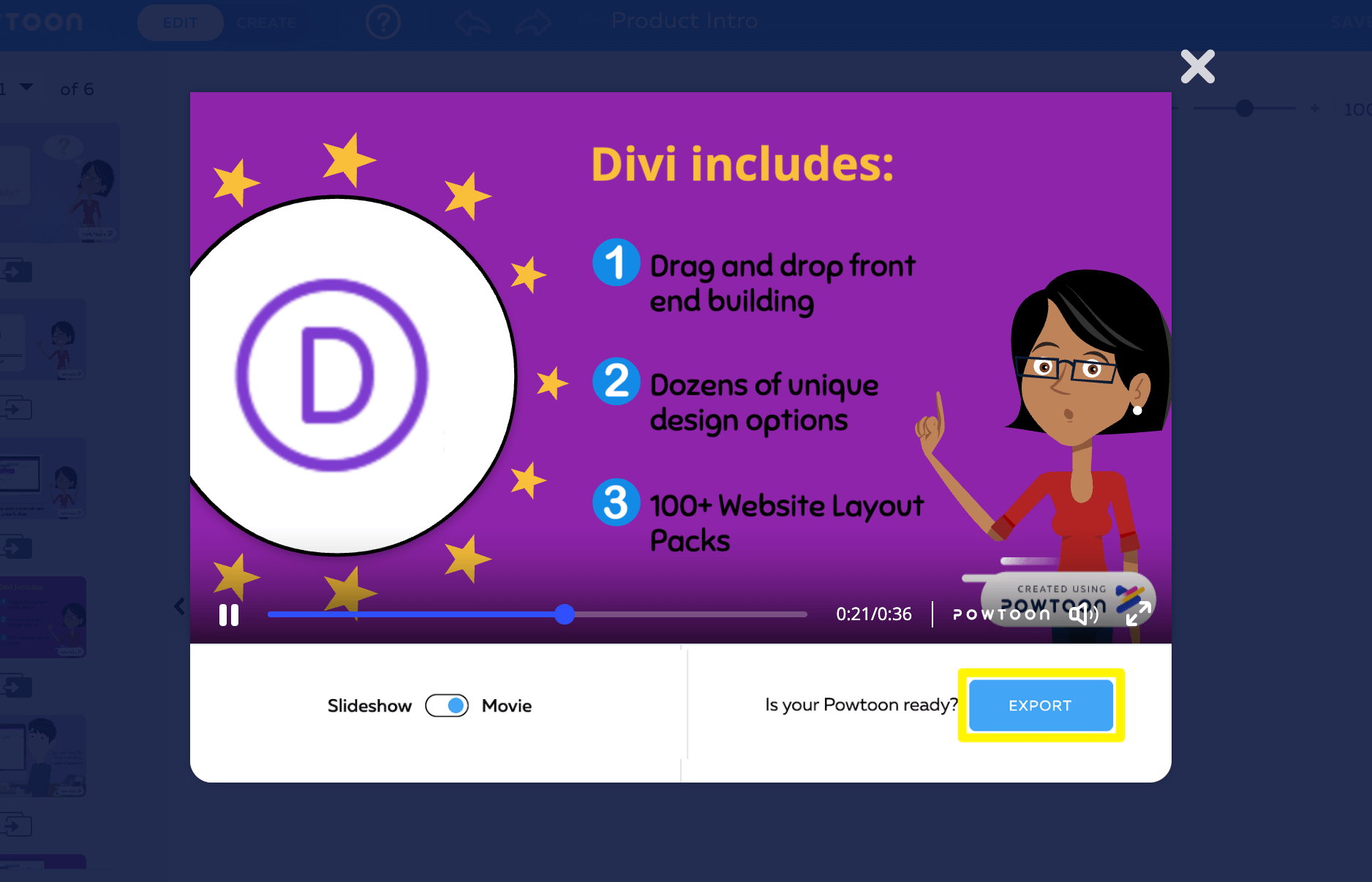This screenshot has width=1372, height=882.
Task: Pause the video preview playback
Action: click(x=229, y=615)
